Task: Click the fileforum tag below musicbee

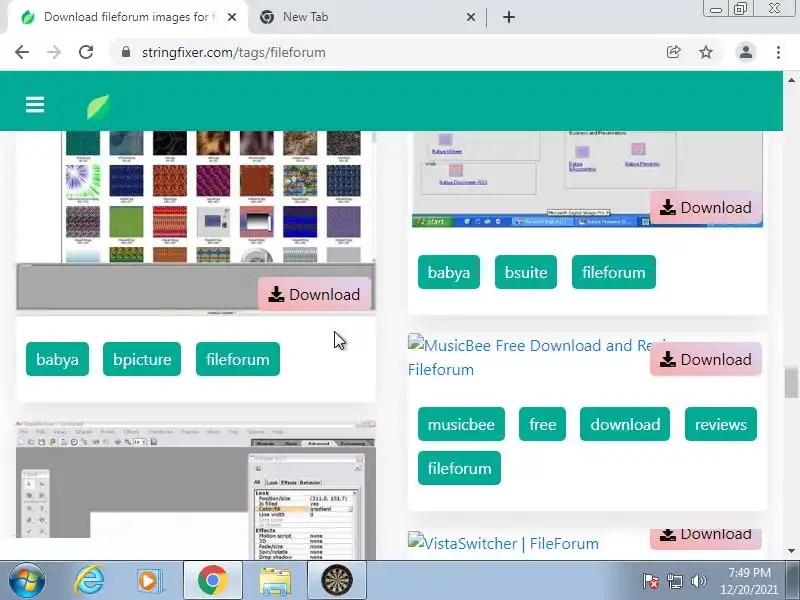Action: 459,468
